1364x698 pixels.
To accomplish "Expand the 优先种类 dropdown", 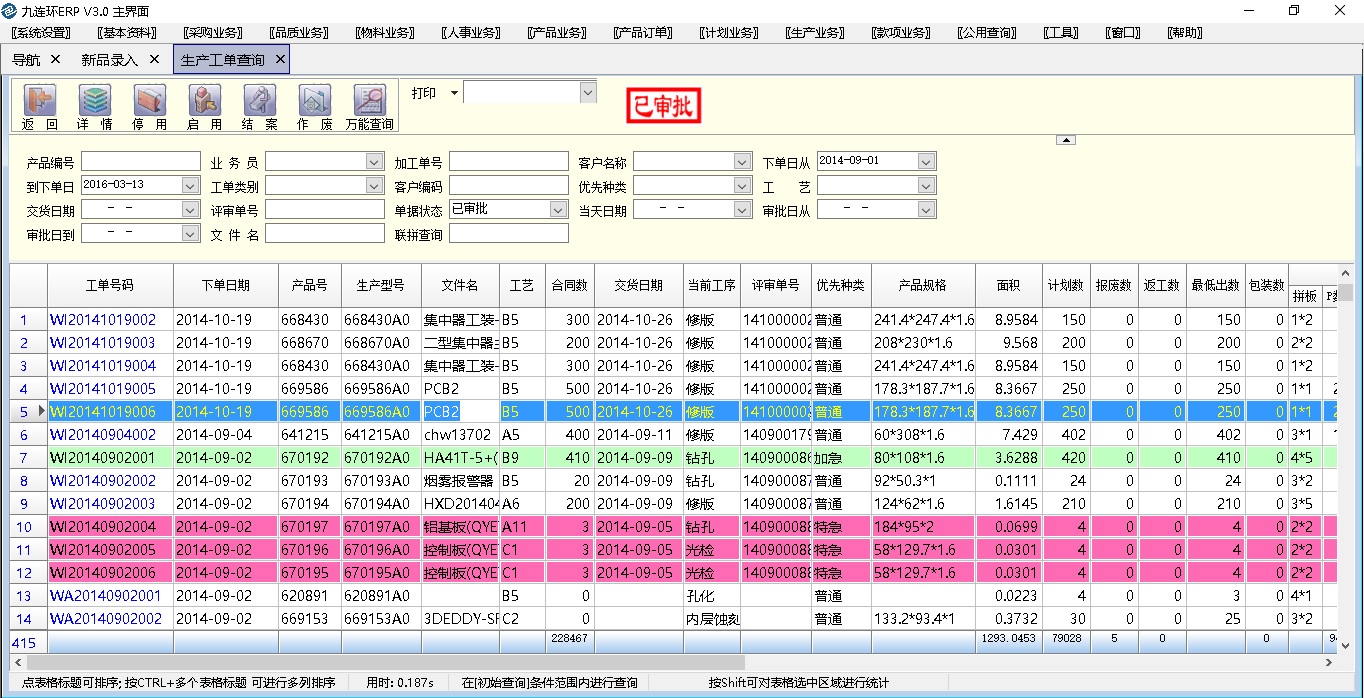I will [x=743, y=185].
